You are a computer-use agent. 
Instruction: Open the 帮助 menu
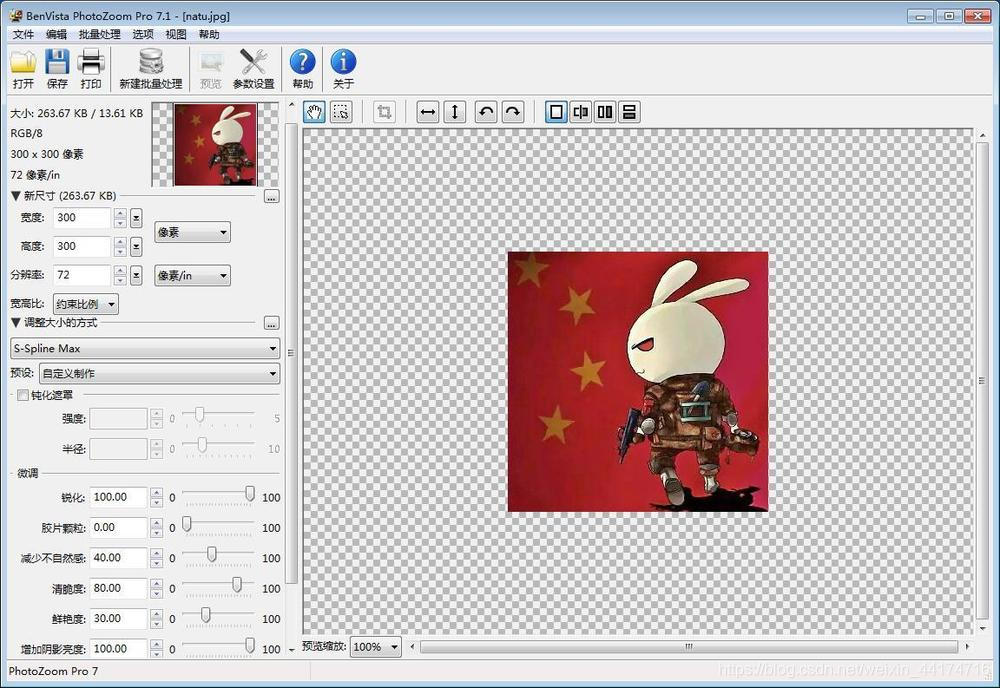[209, 34]
